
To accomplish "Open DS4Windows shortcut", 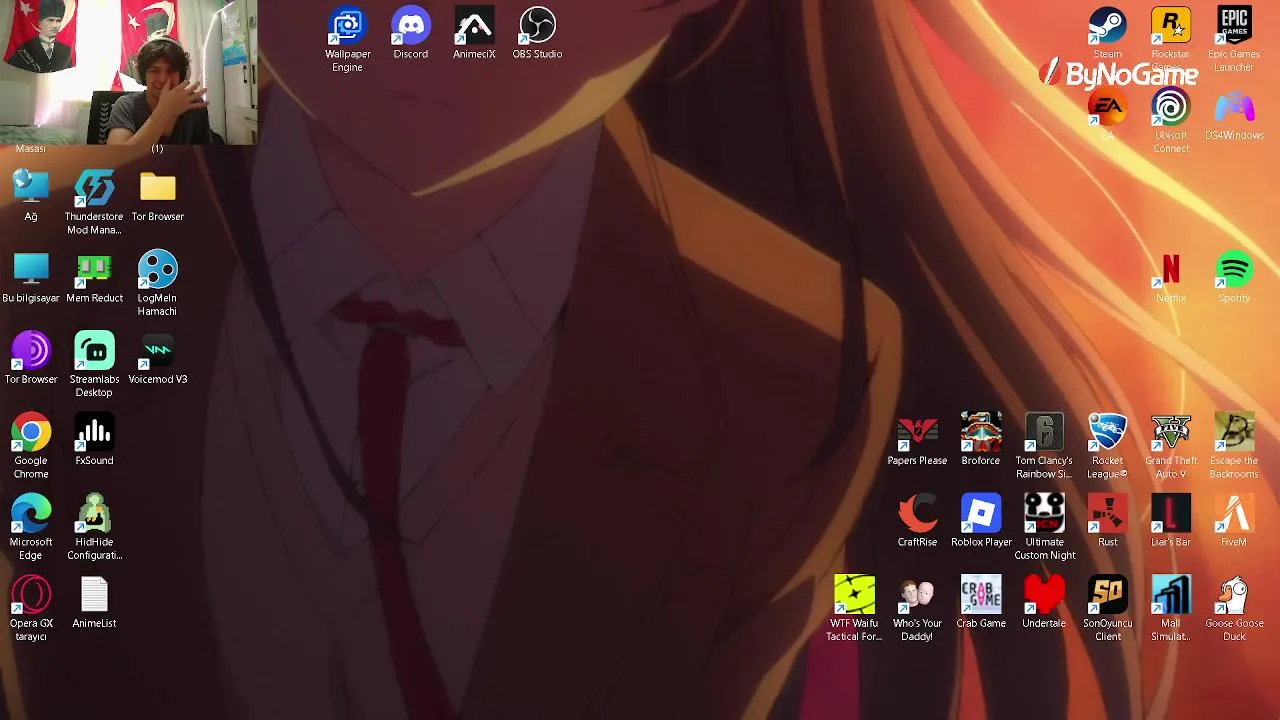I will [x=1234, y=108].
